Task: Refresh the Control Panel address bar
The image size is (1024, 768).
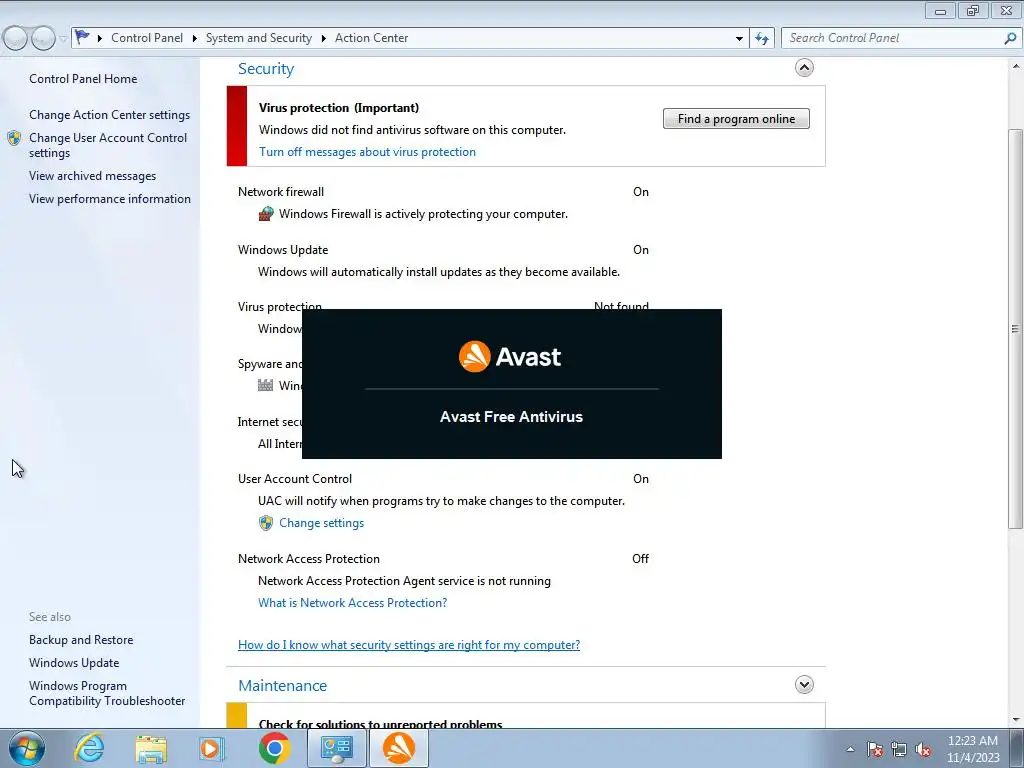Action: [x=761, y=39]
